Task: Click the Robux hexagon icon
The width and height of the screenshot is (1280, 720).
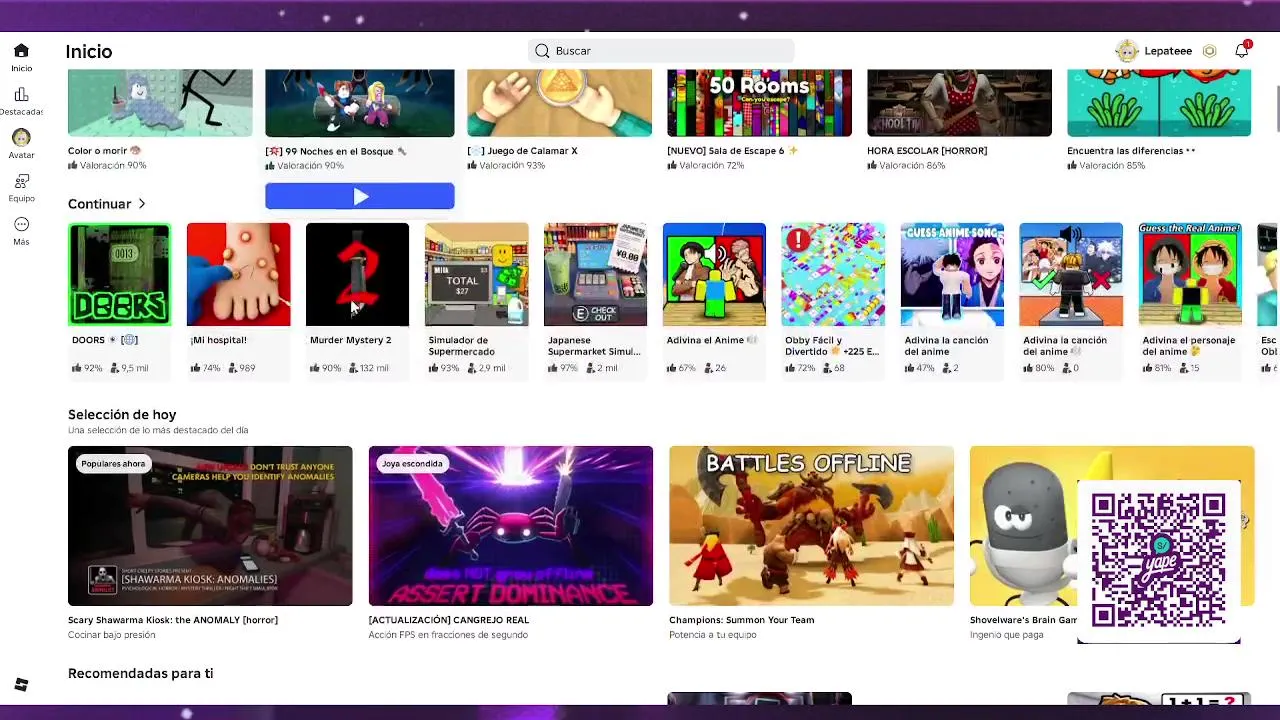Action: (x=1209, y=51)
